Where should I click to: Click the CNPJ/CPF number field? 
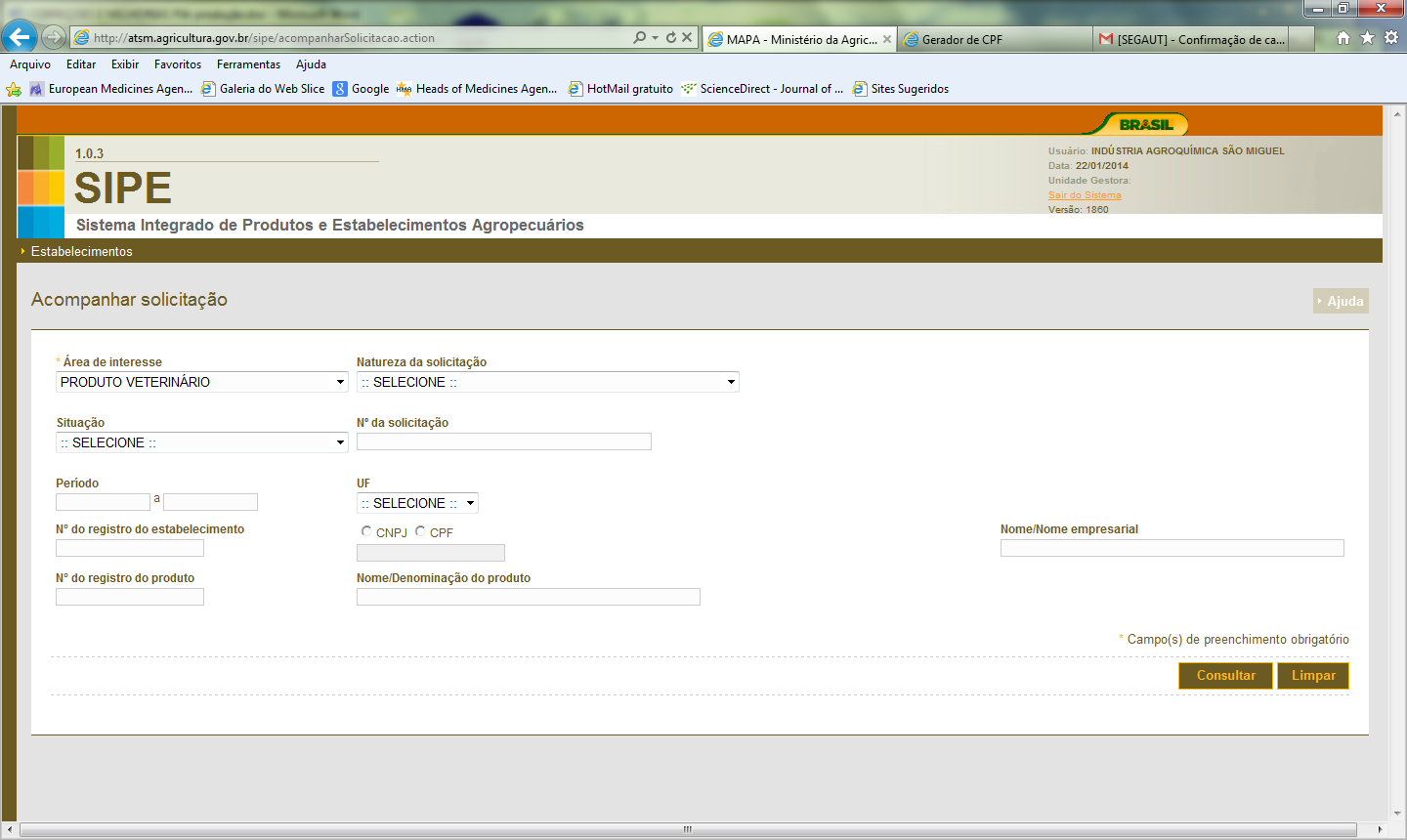coord(431,553)
